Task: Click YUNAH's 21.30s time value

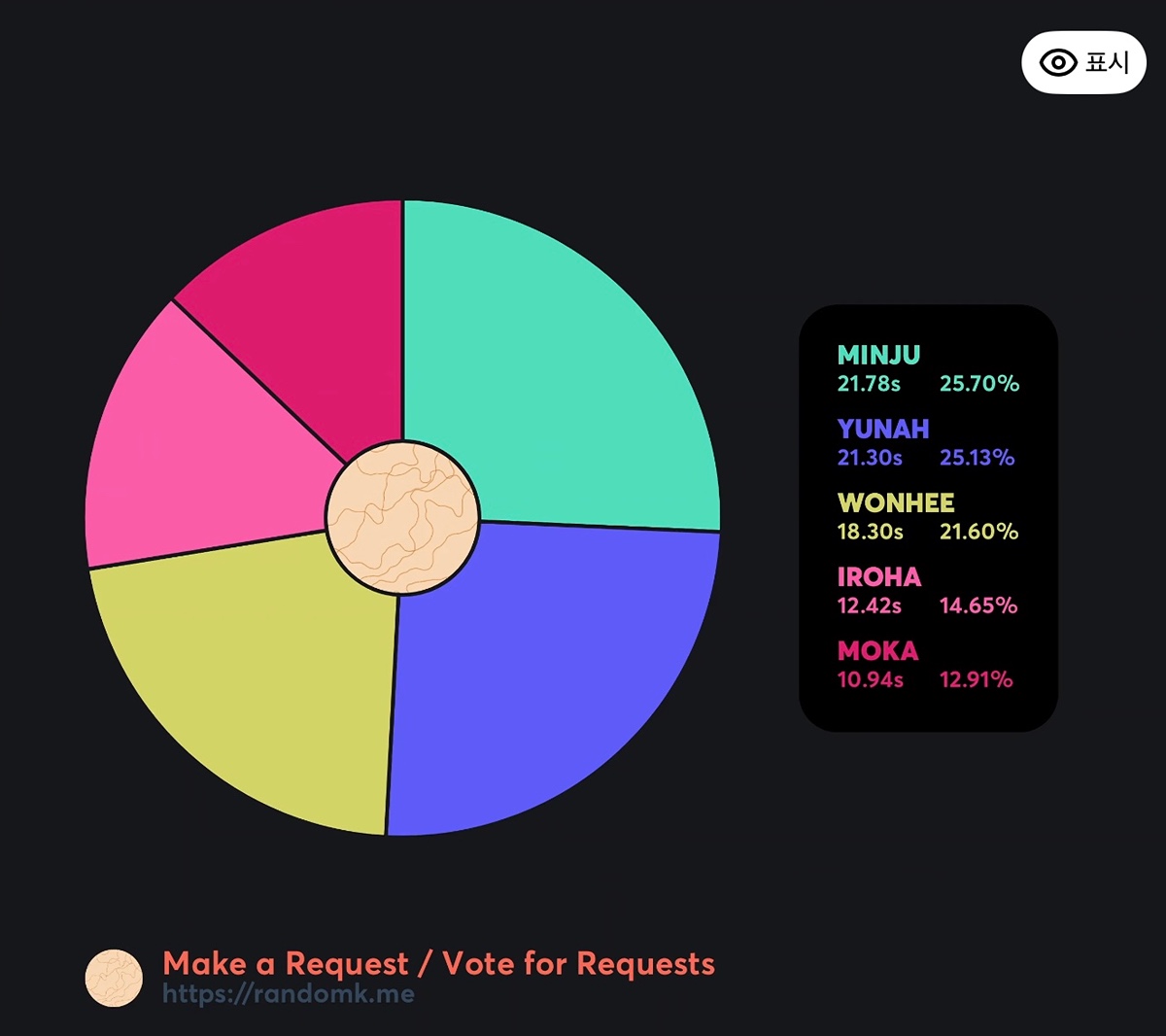Action: (x=870, y=458)
